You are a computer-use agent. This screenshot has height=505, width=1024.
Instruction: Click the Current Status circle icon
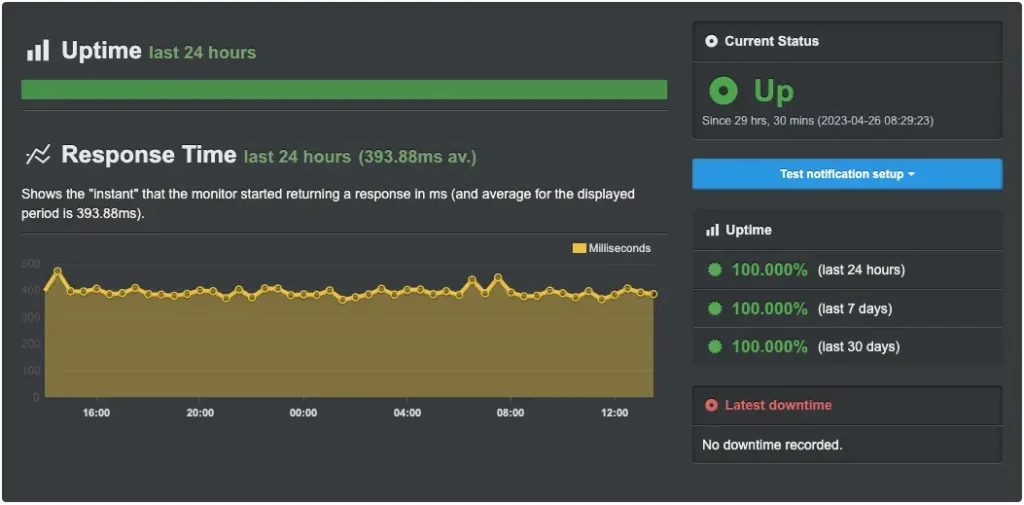click(x=711, y=41)
